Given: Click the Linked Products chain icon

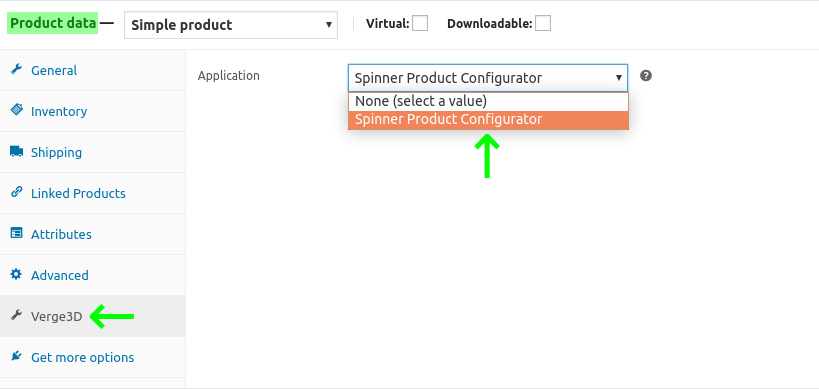Looking at the screenshot, I should pos(16,192).
